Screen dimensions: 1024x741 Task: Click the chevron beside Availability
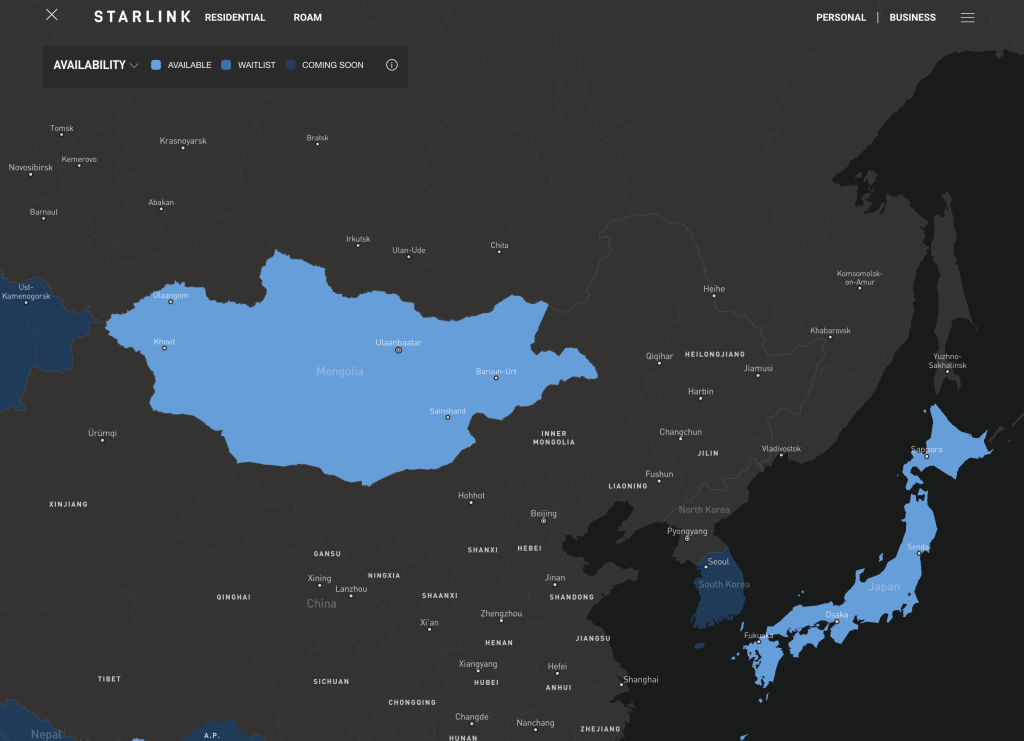134,65
